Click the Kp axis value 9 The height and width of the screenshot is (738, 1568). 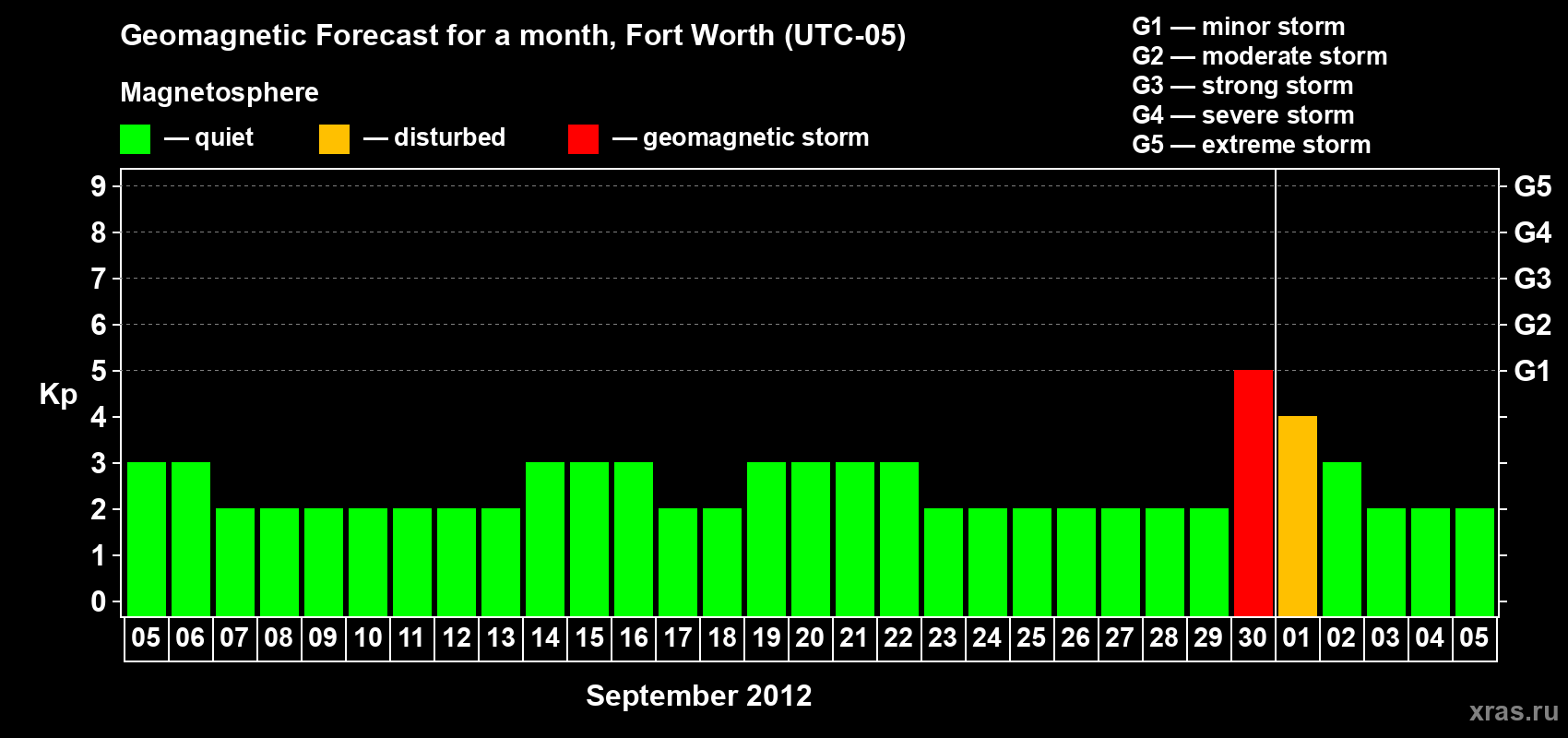click(99, 186)
